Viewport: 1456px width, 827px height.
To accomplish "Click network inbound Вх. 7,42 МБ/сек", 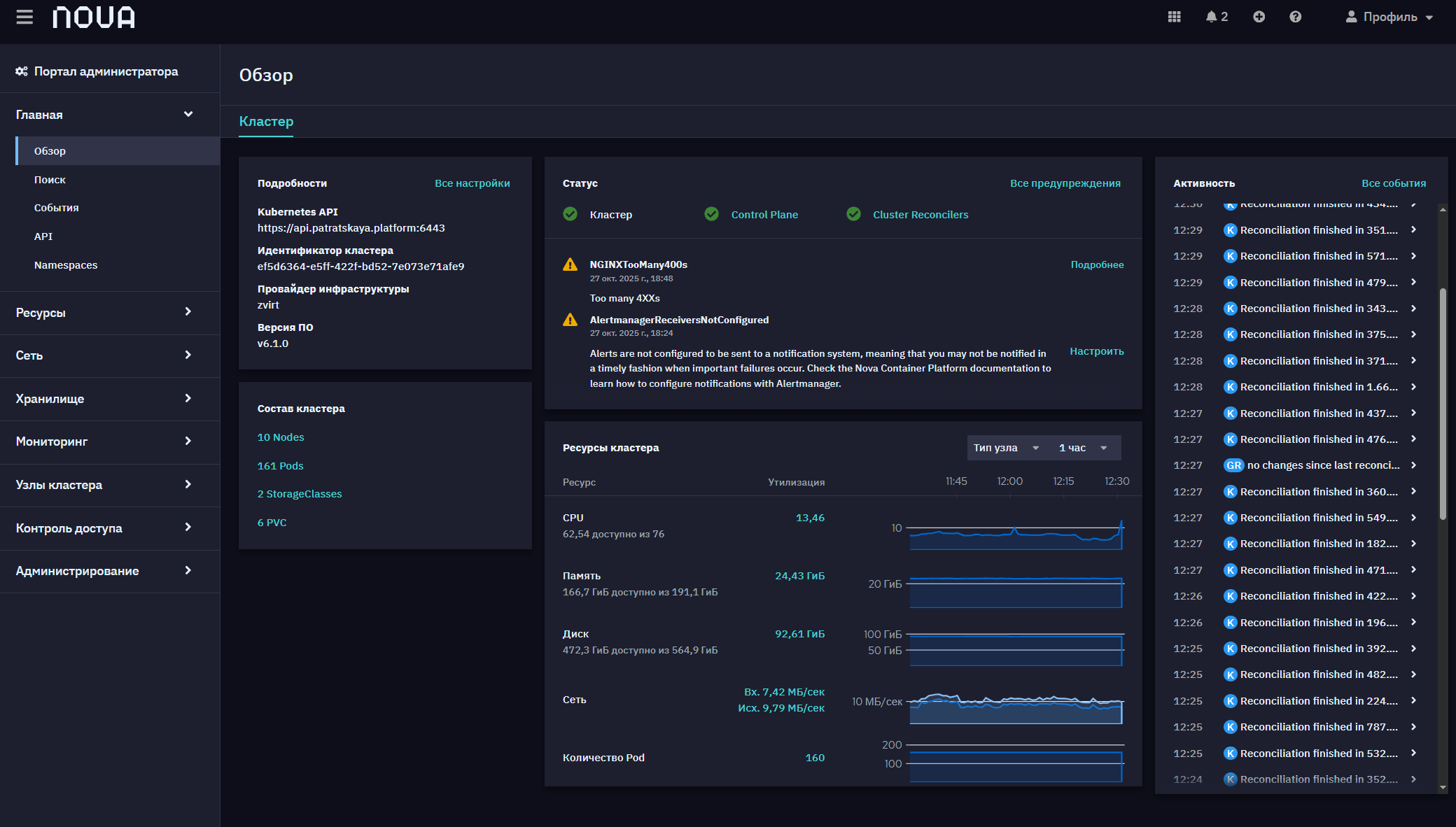I will pyautogui.click(x=784, y=692).
